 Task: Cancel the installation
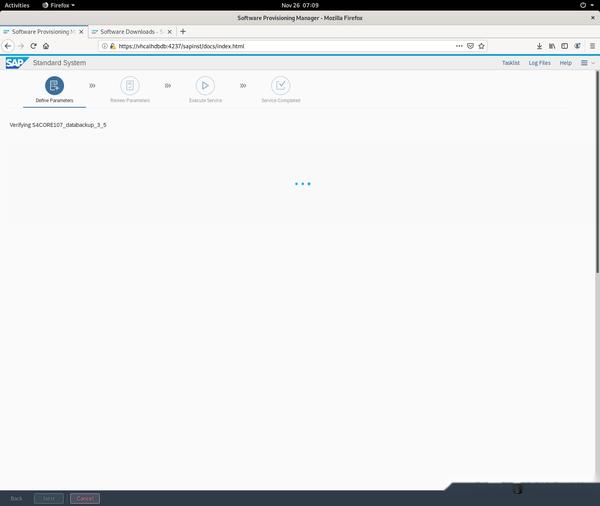tap(85, 498)
